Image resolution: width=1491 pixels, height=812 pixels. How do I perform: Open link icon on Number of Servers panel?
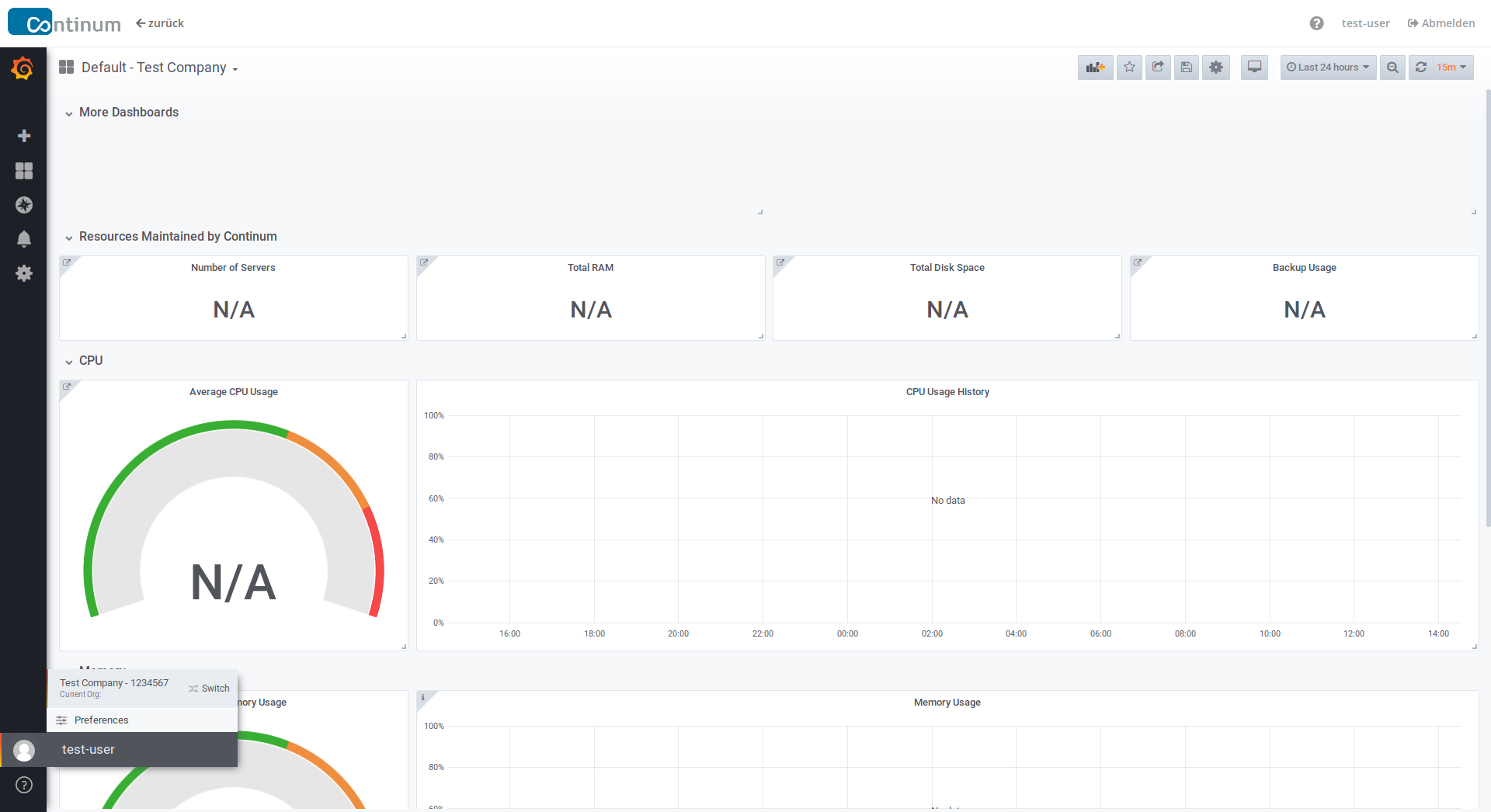(67, 262)
